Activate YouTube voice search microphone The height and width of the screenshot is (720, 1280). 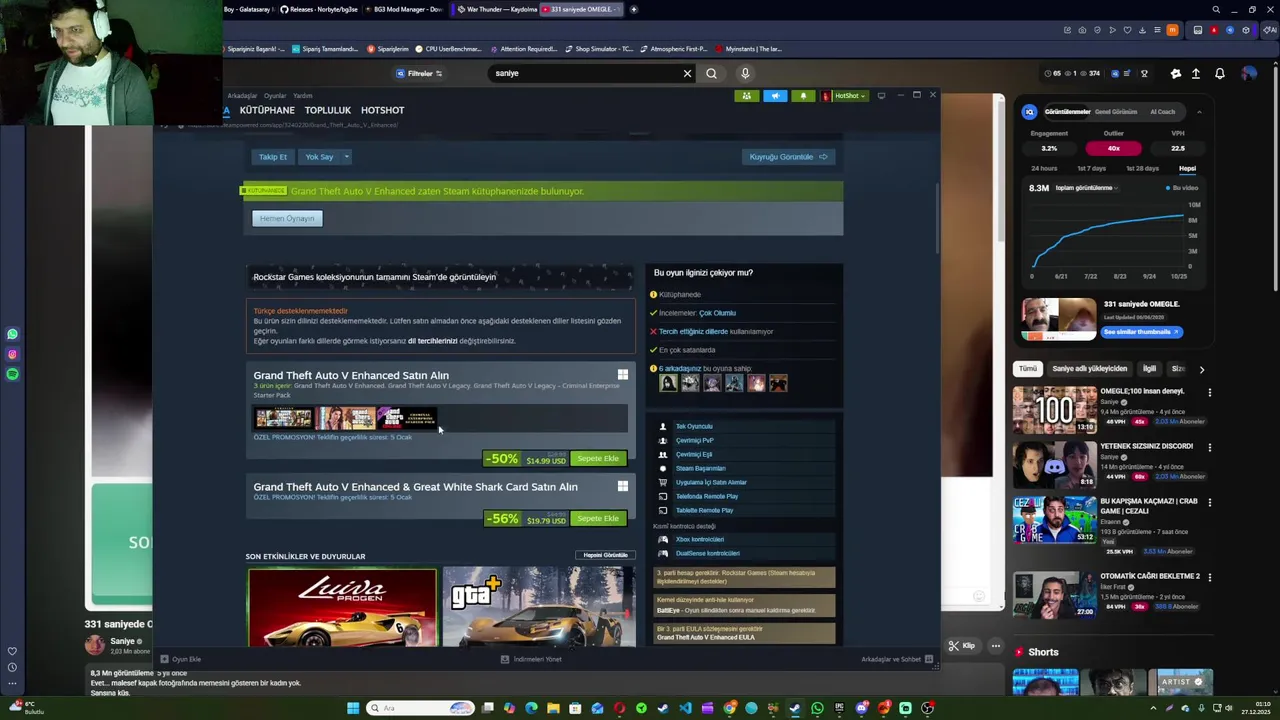pyautogui.click(x=745, y=73)
